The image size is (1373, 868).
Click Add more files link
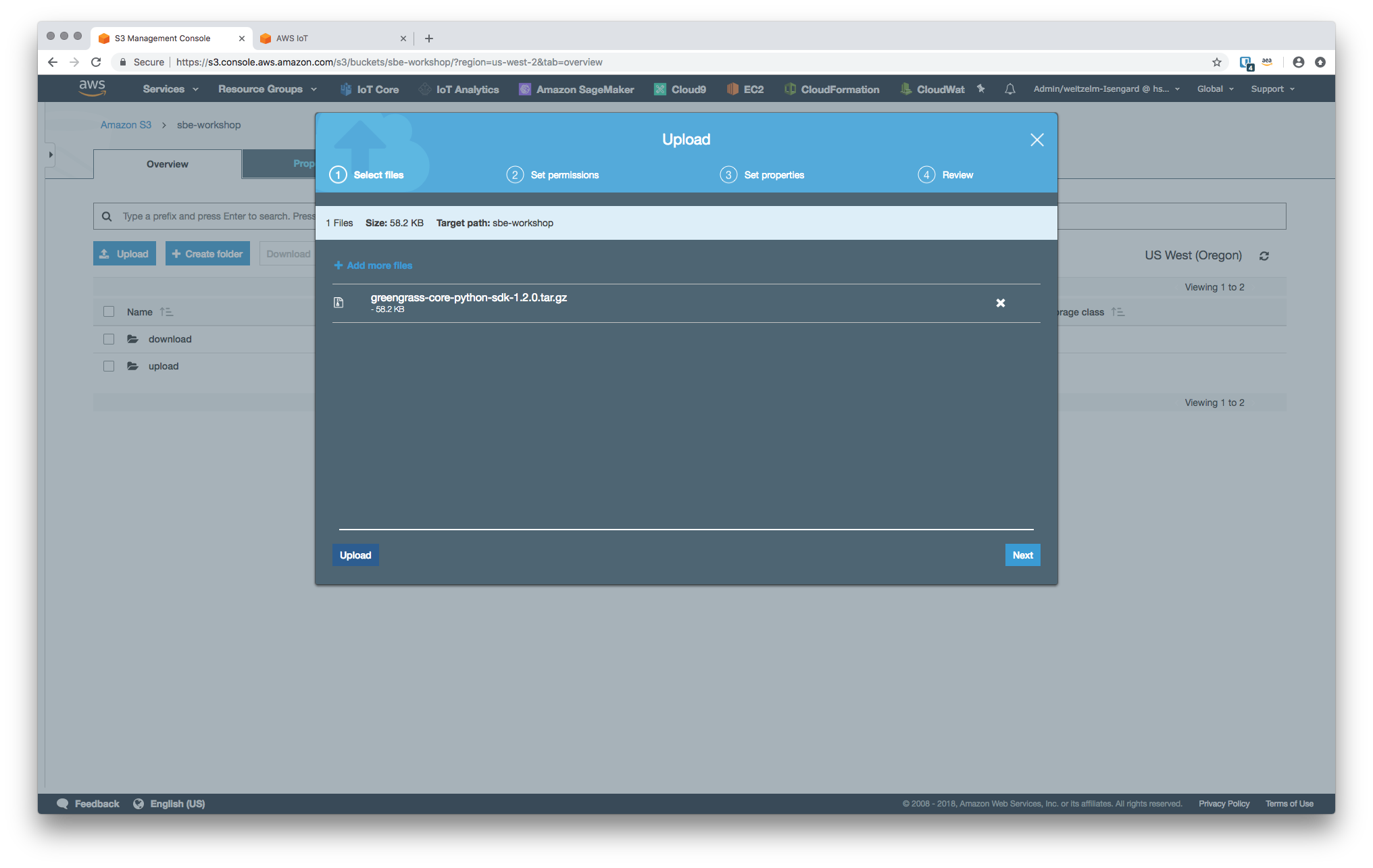tap(373, 265)
